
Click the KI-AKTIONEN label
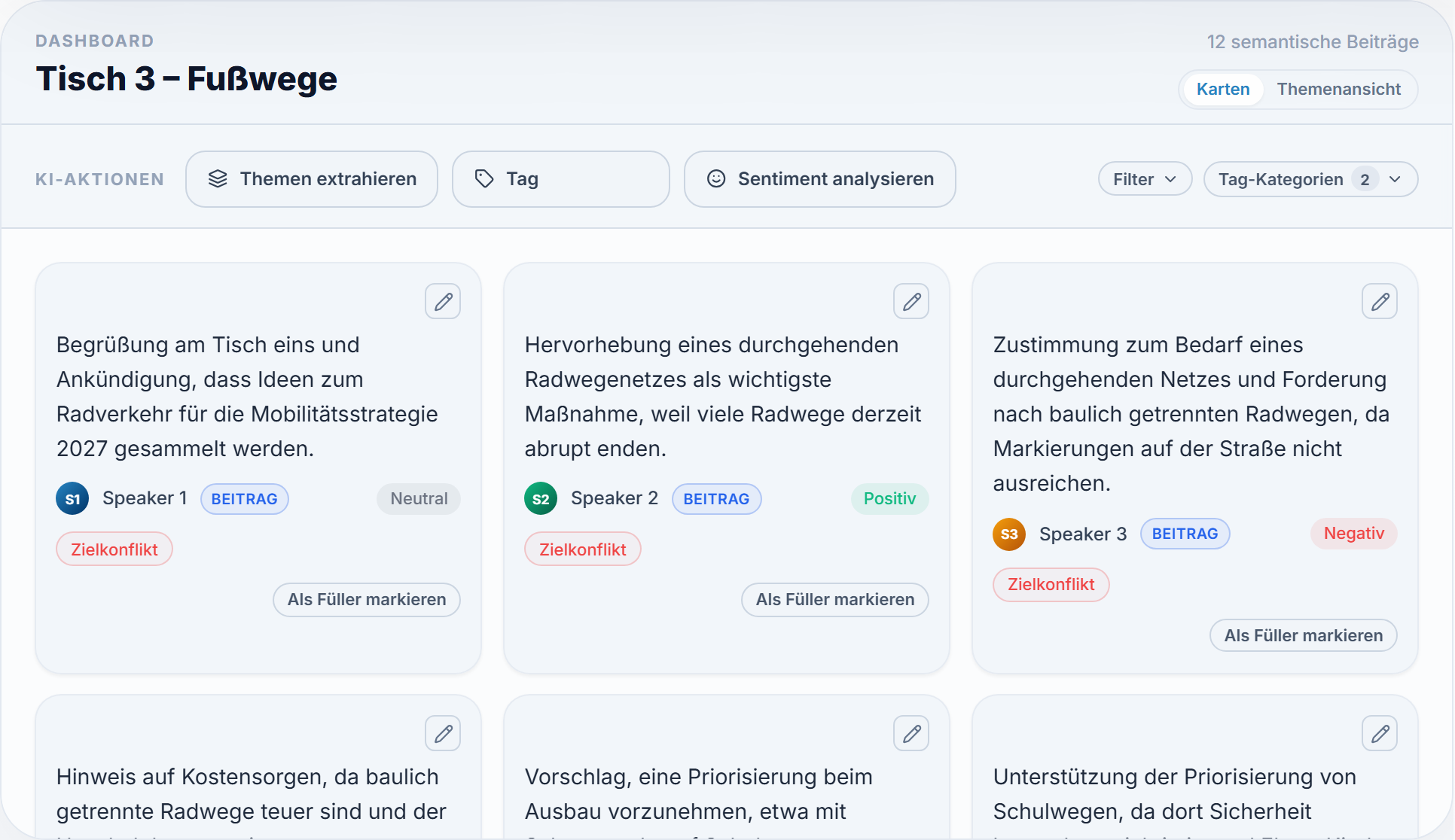[99, 180]
